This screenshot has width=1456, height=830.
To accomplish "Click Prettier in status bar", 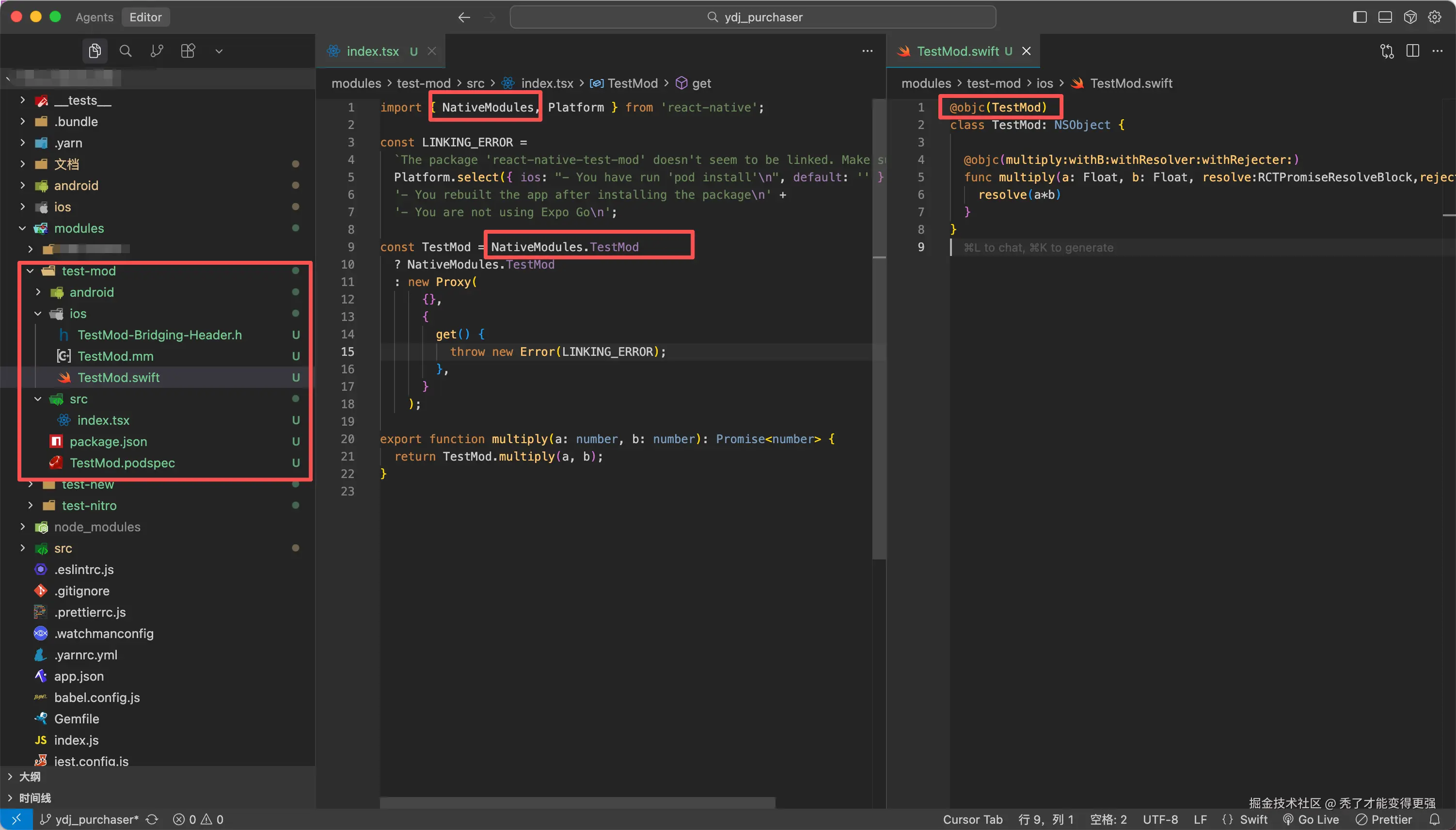I will pos(1384,819).
